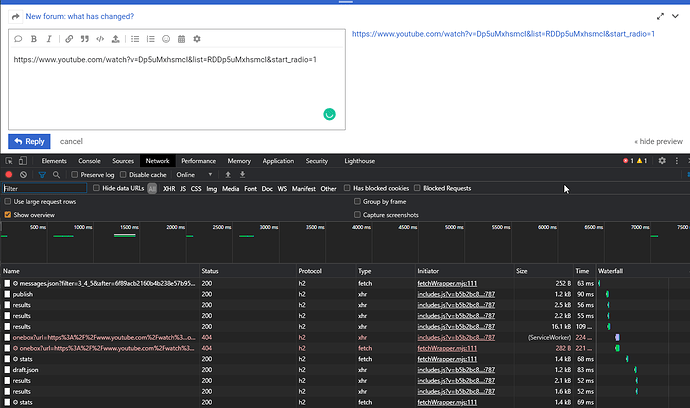
Task: Submit the post with Reply button
Action: (29, 141)
